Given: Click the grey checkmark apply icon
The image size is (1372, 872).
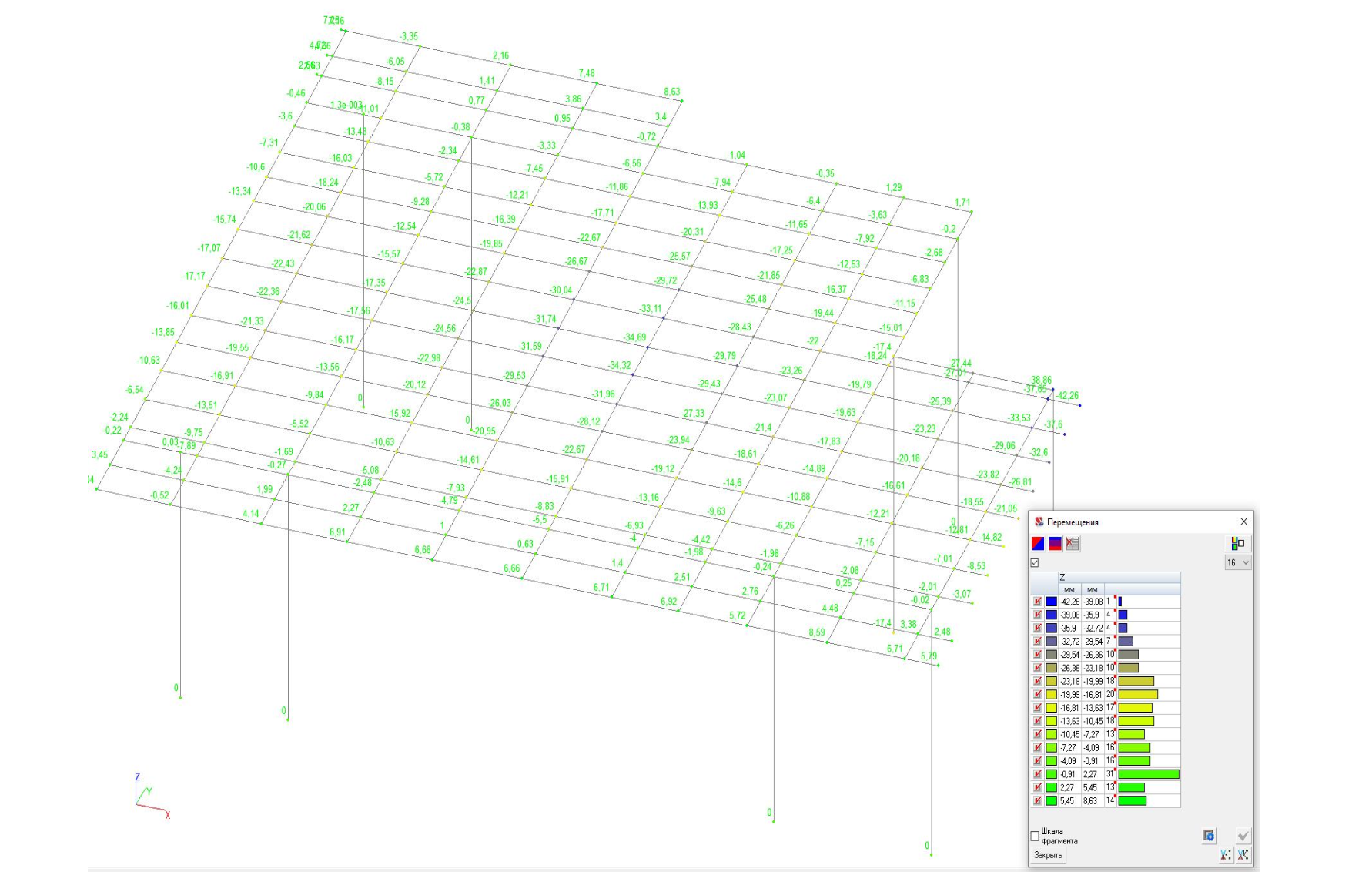Looking at the screenshot, I should pyautogui.click(x=1243, y=836).
